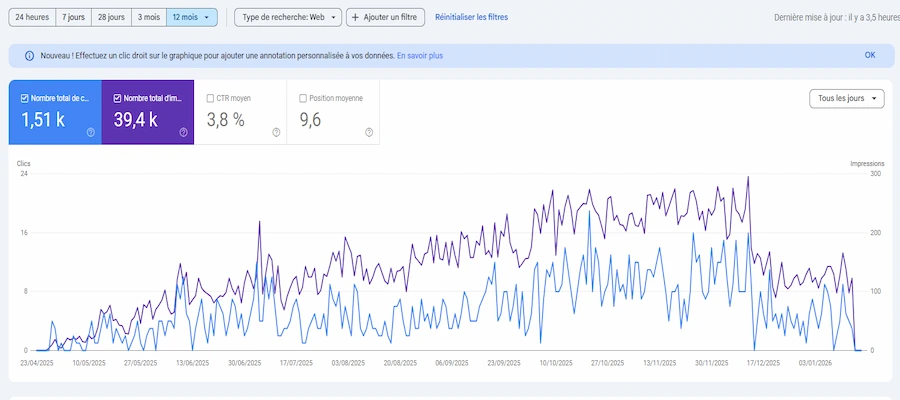Dismiss banner with OK button
Viewport: 900px width, 400px height.
coord(869,56)
